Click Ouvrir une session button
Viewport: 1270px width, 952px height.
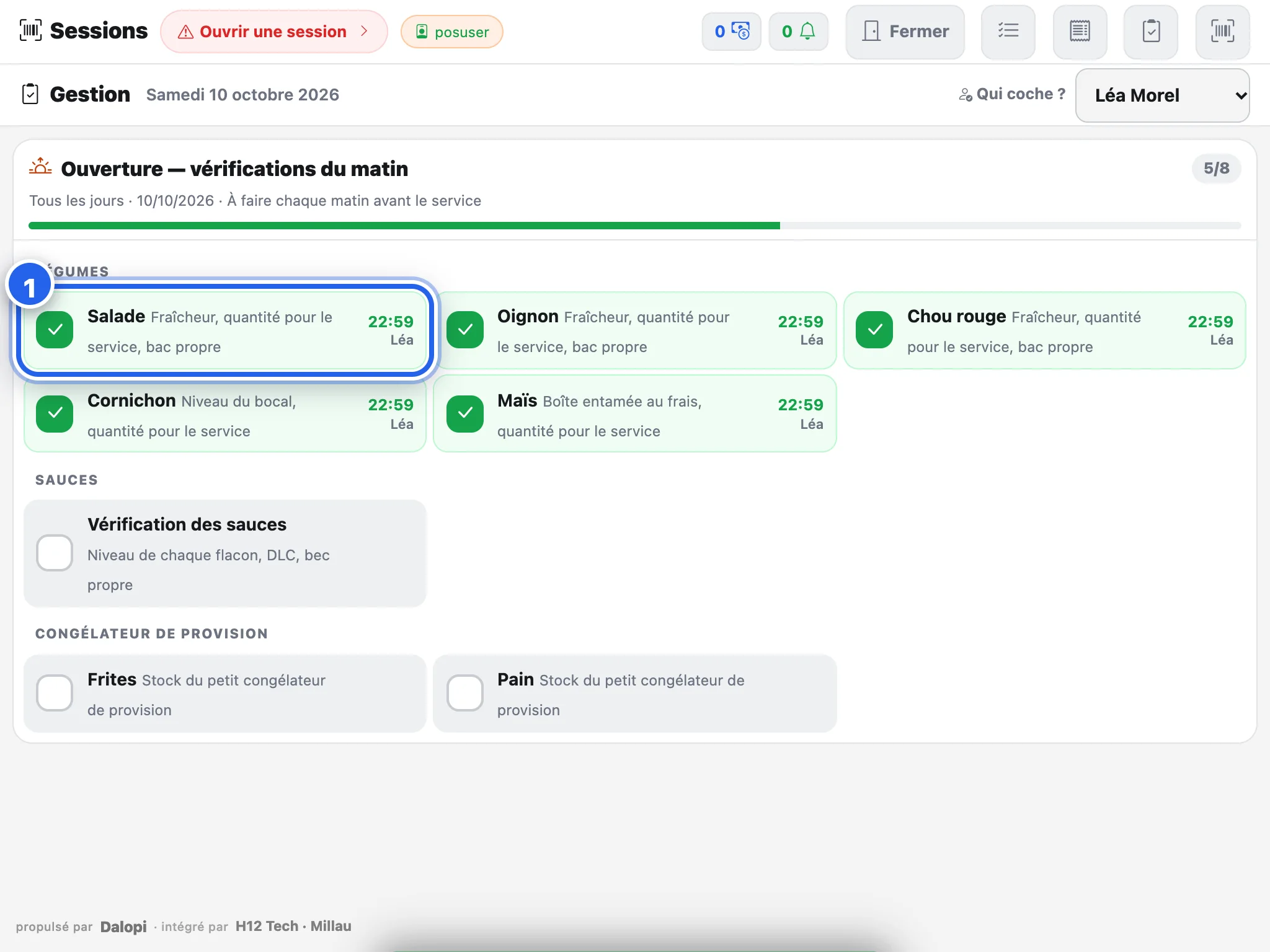[x=274, y=32]
